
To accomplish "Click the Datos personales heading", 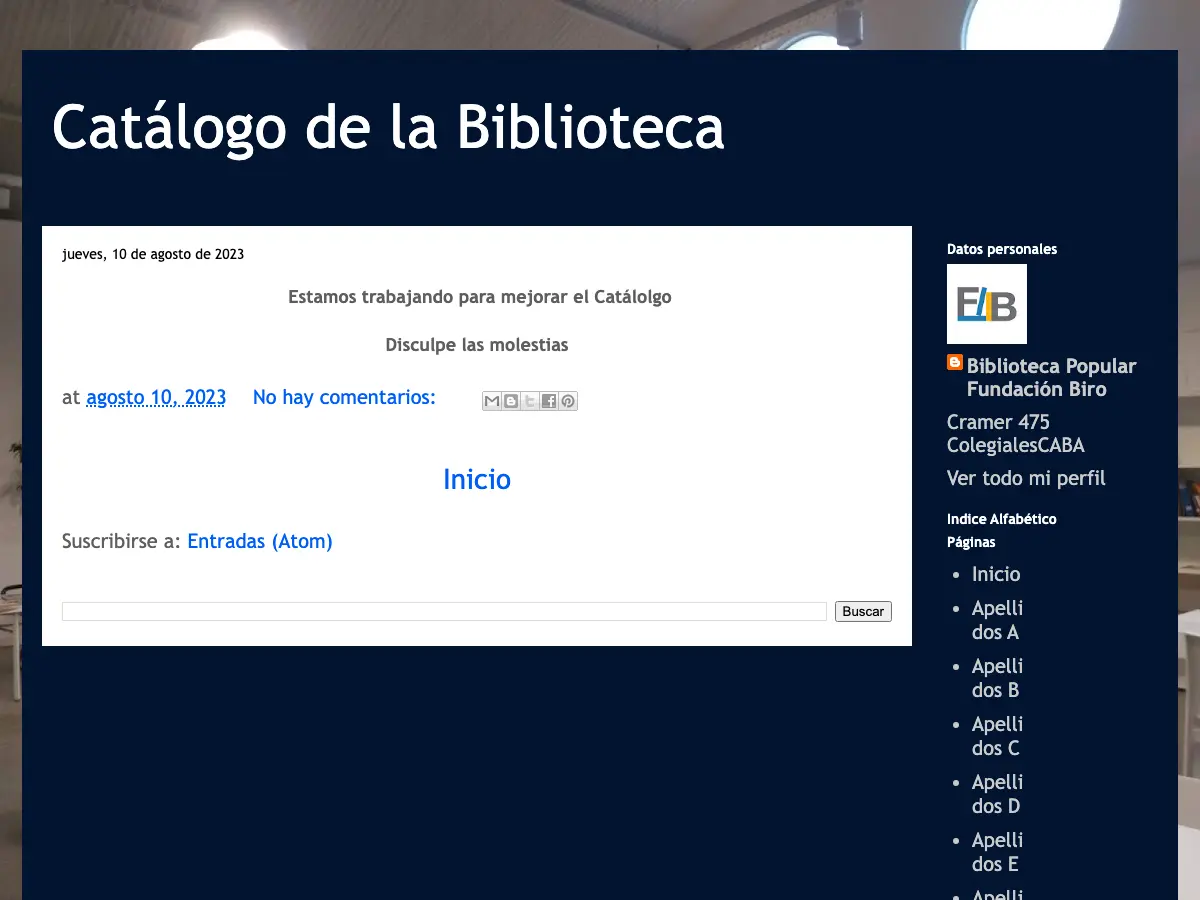I will 1002,249.
